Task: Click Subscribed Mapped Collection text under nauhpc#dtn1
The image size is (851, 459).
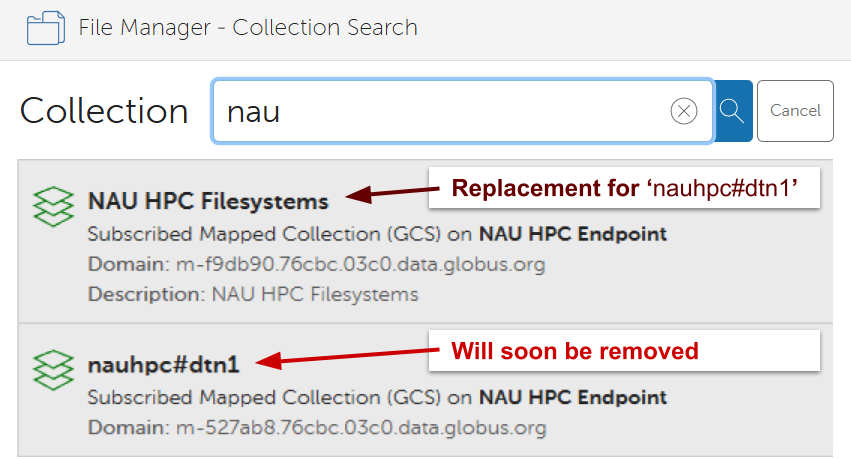Action: click(267, 397)
